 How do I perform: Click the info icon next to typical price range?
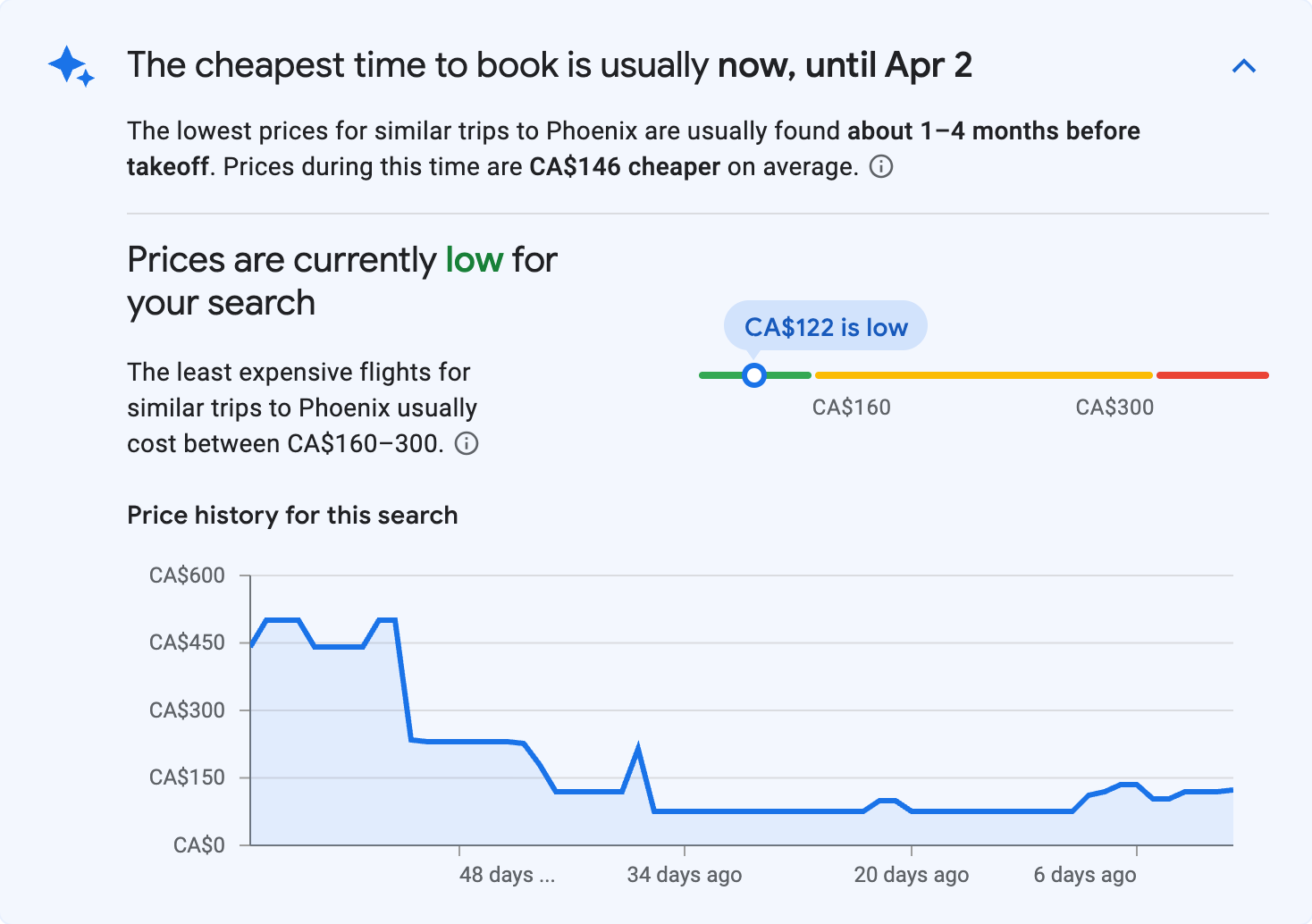click(467, 443)
